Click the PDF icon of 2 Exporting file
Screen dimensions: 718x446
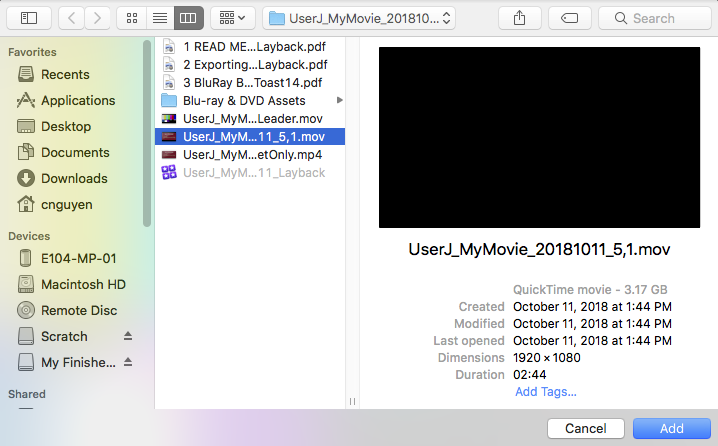[x=169, y=65]
